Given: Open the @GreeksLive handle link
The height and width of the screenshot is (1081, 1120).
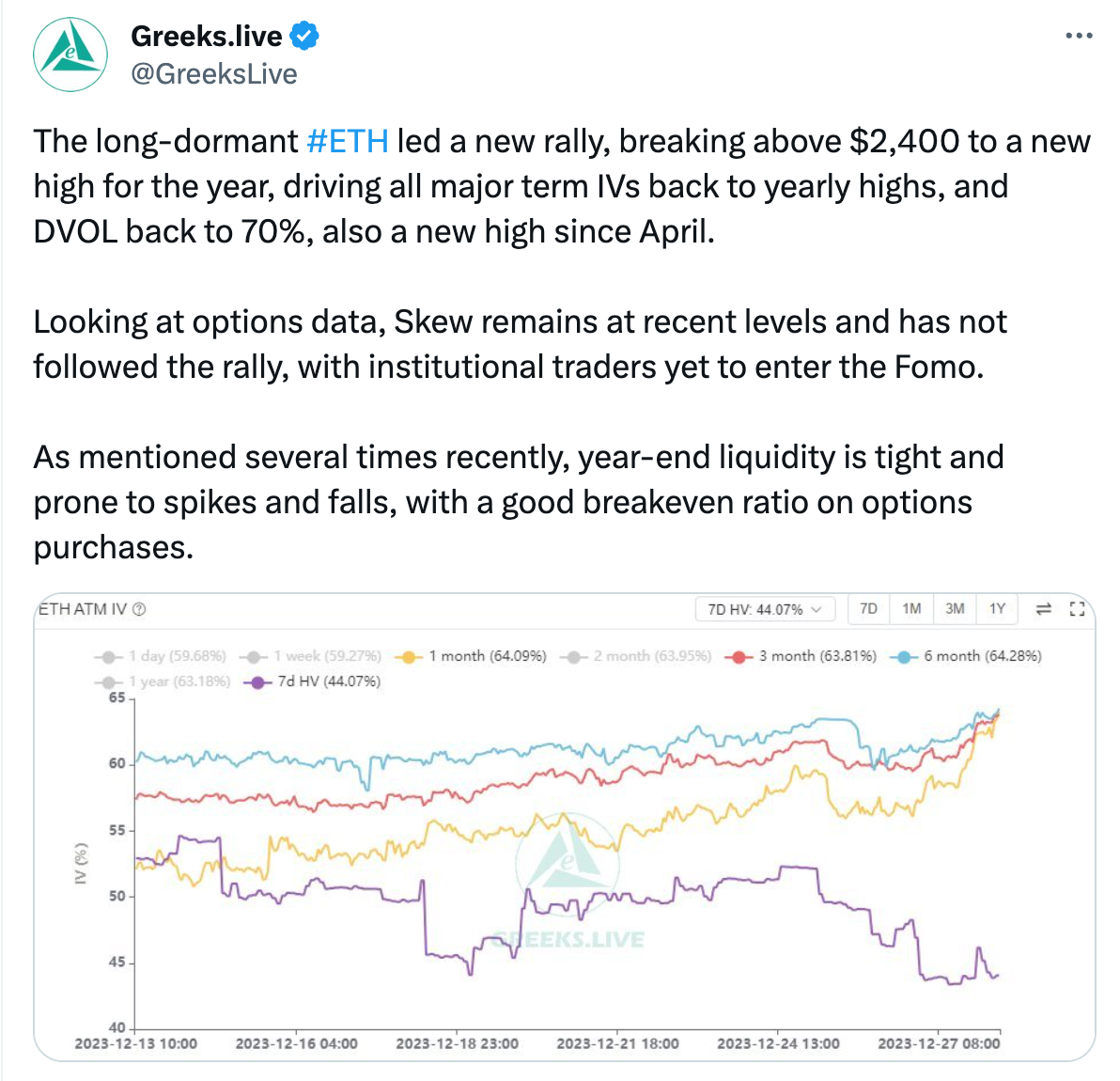Looking at the screenshot, I should [213, 74].
